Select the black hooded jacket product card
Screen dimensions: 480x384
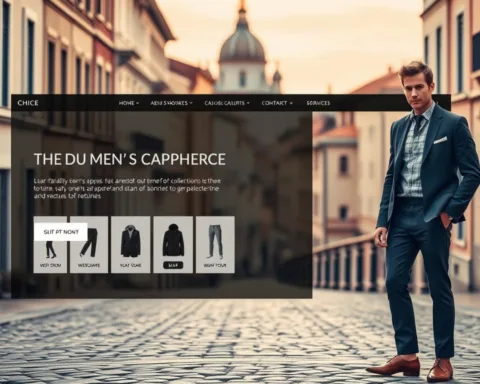click(x=173, y=244)
